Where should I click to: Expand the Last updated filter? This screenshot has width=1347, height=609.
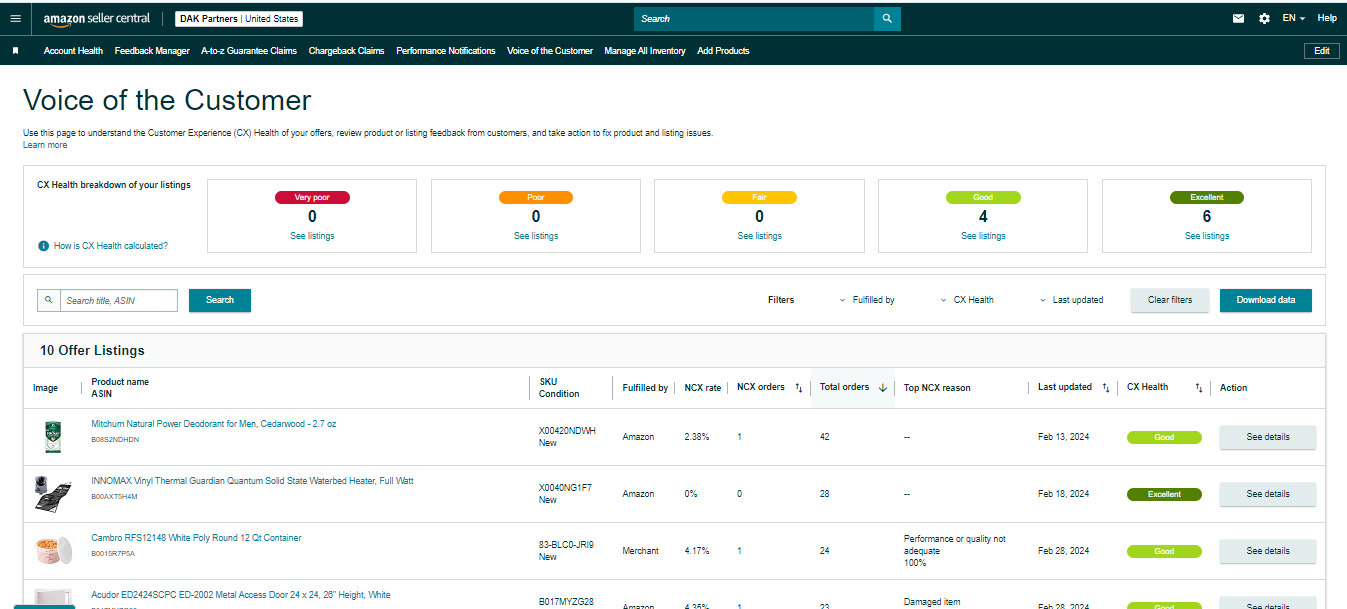coord(1071,300)
